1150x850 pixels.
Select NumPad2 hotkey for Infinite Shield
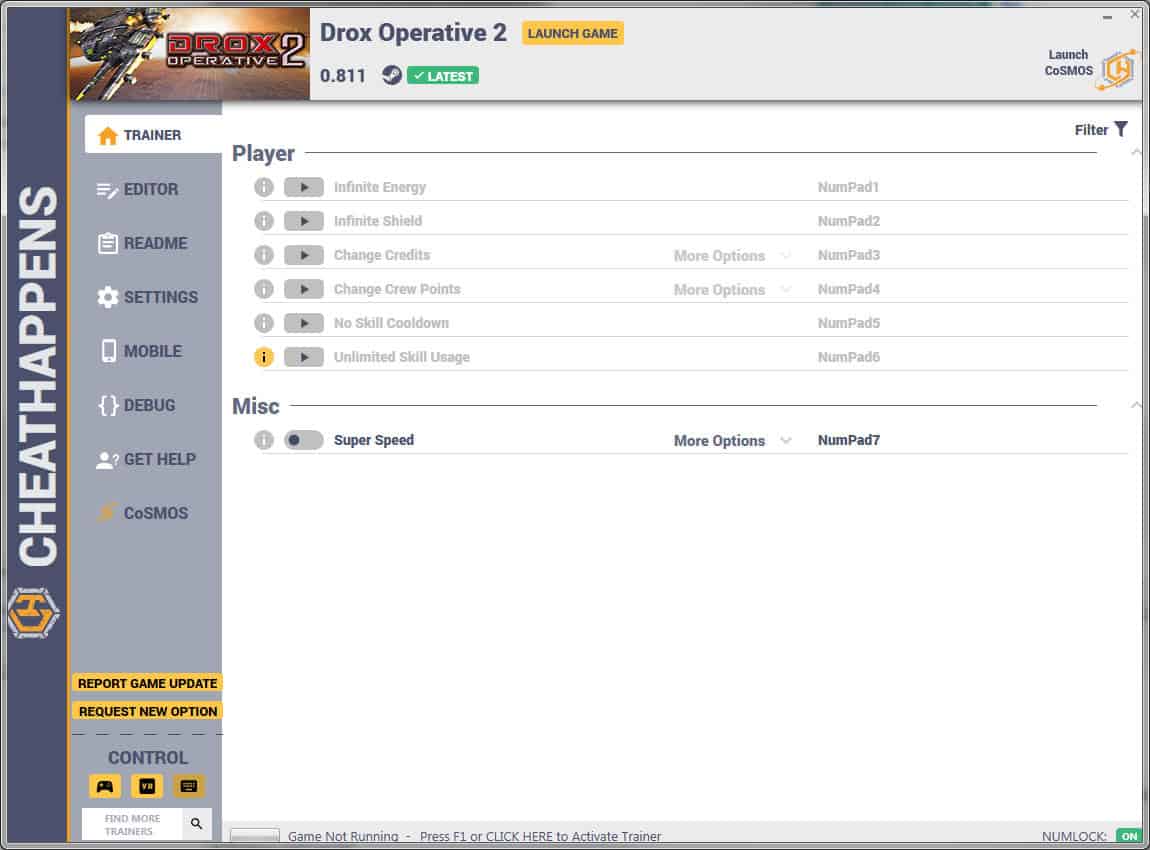click(x=849, y=221)
